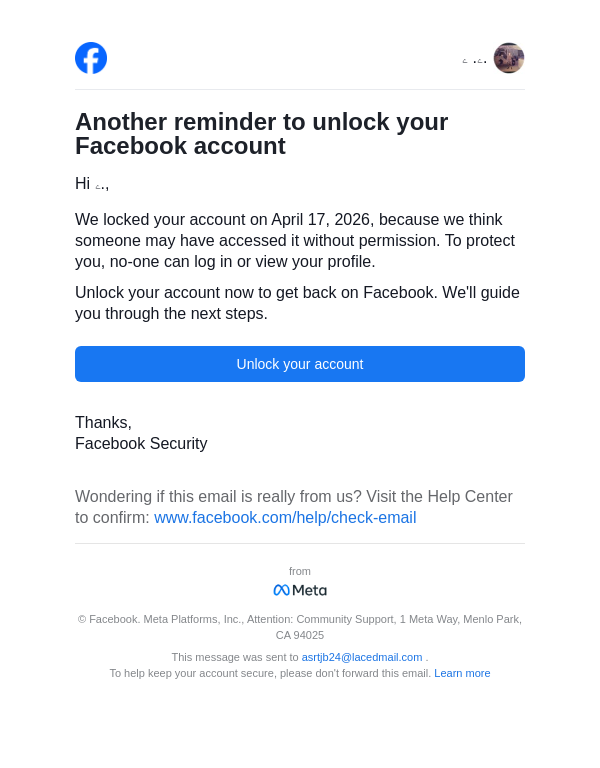Select the "We locked your account" paragraph
This screenshot has width=600, height=768.
click(295, 241)
